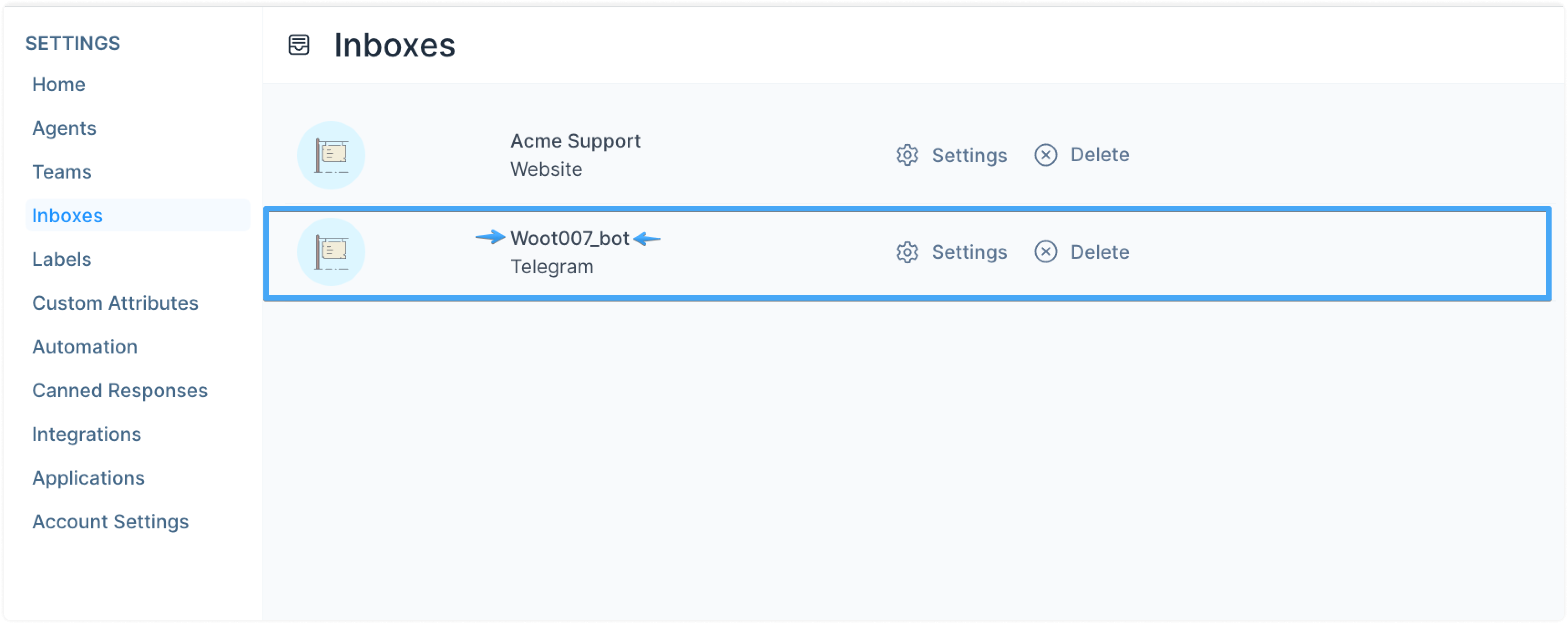
Task: Select Labels from sidebar
Action: (x=60, y=259)
